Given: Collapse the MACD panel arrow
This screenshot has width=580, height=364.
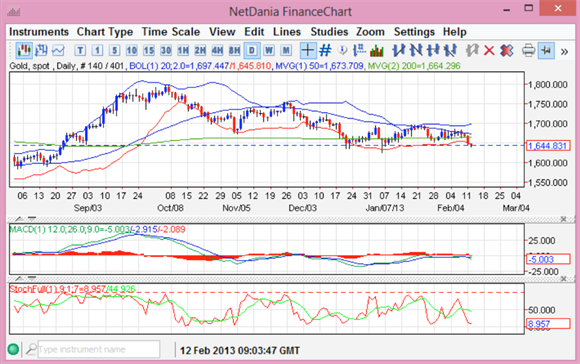Looking at the screenshot, I should point(19,219).
